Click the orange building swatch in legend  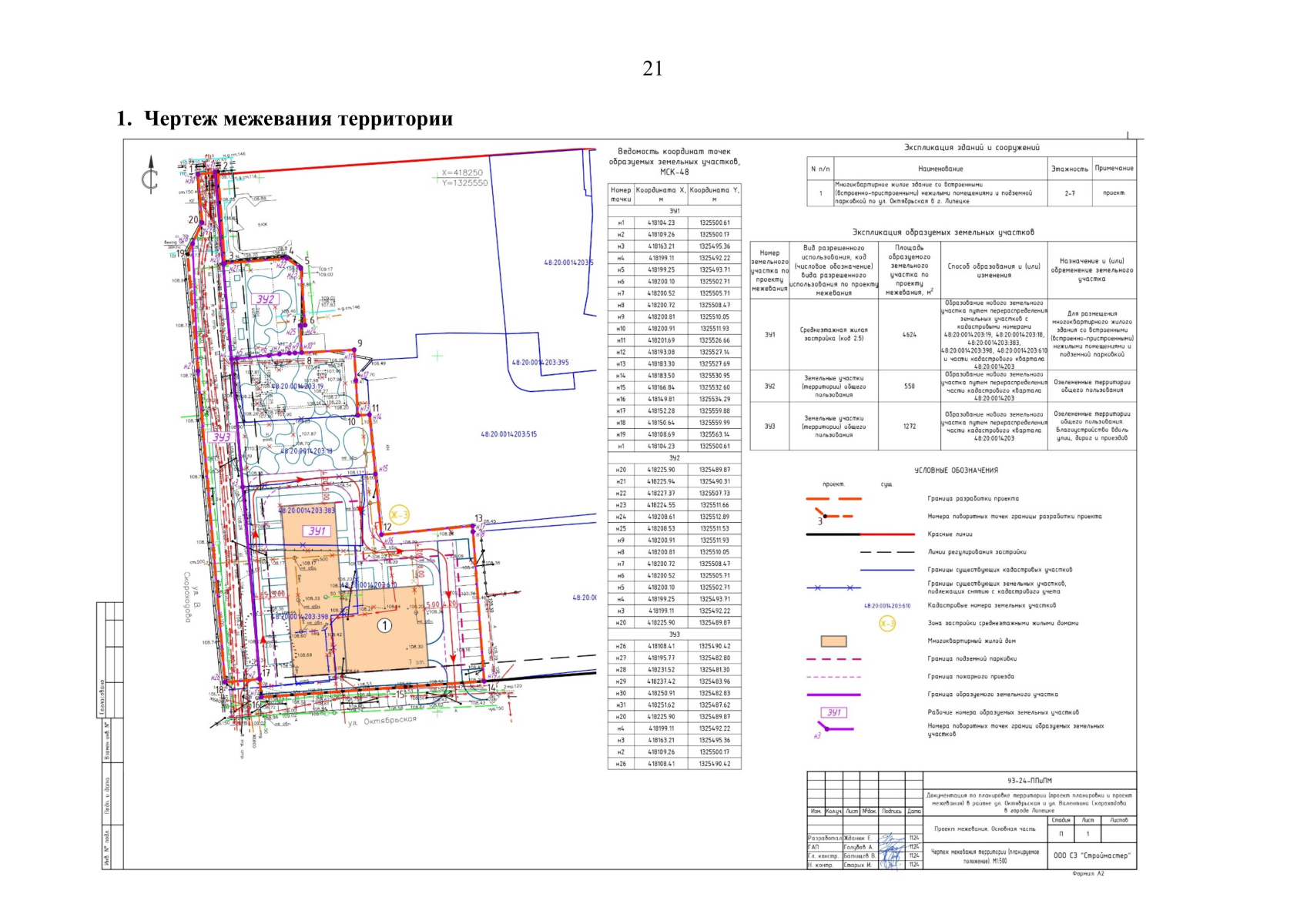pyautogui.click(x=833, y=641)
